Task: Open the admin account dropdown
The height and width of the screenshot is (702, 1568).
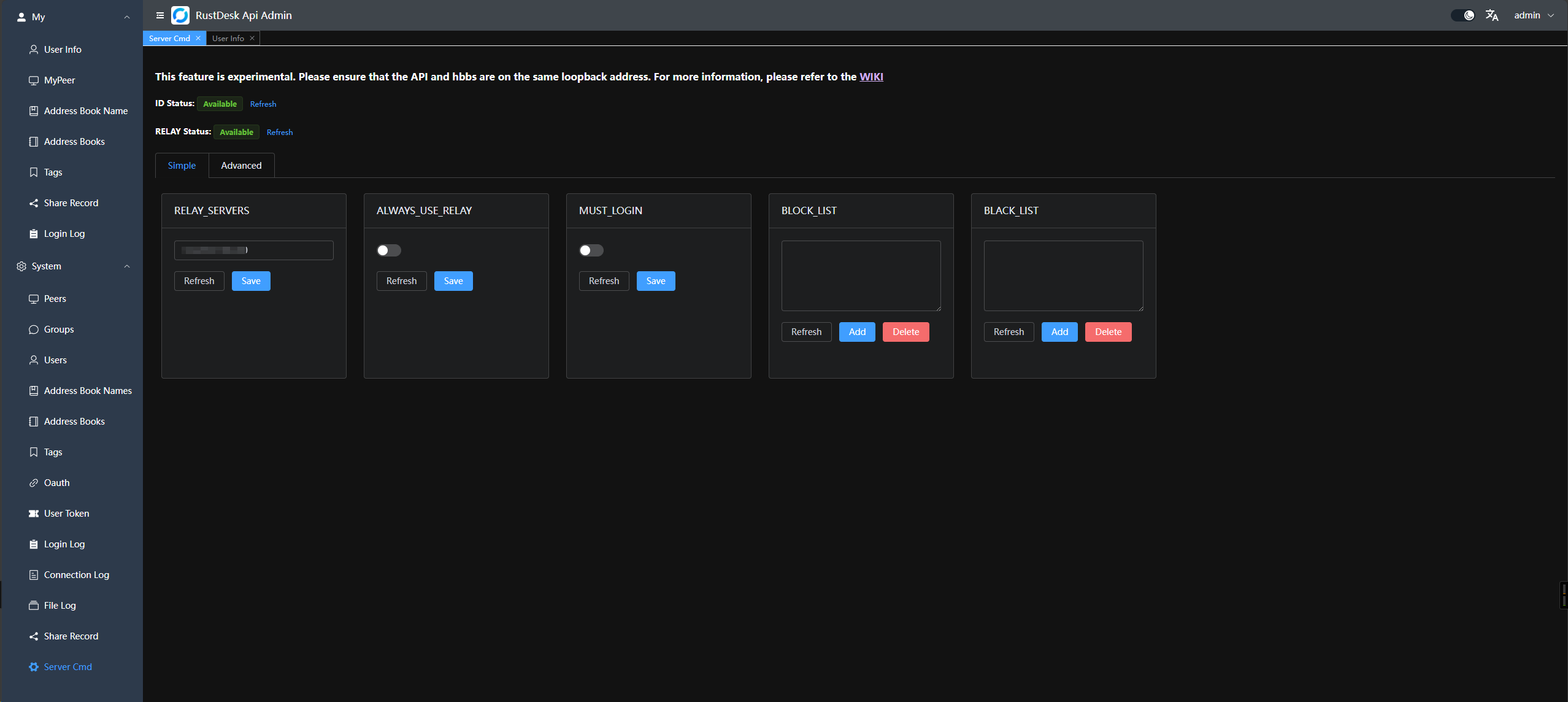Action: pos(1534,15)
